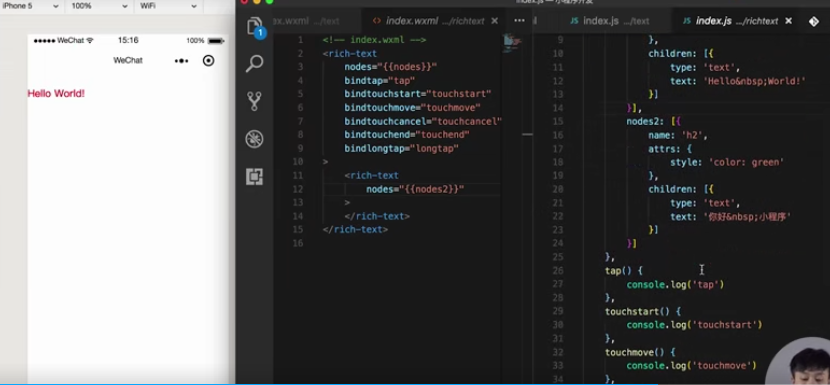This screenshot has width=830, height=385.
Task: Click Hello World! text in simulator
Action: click(56, 94)
